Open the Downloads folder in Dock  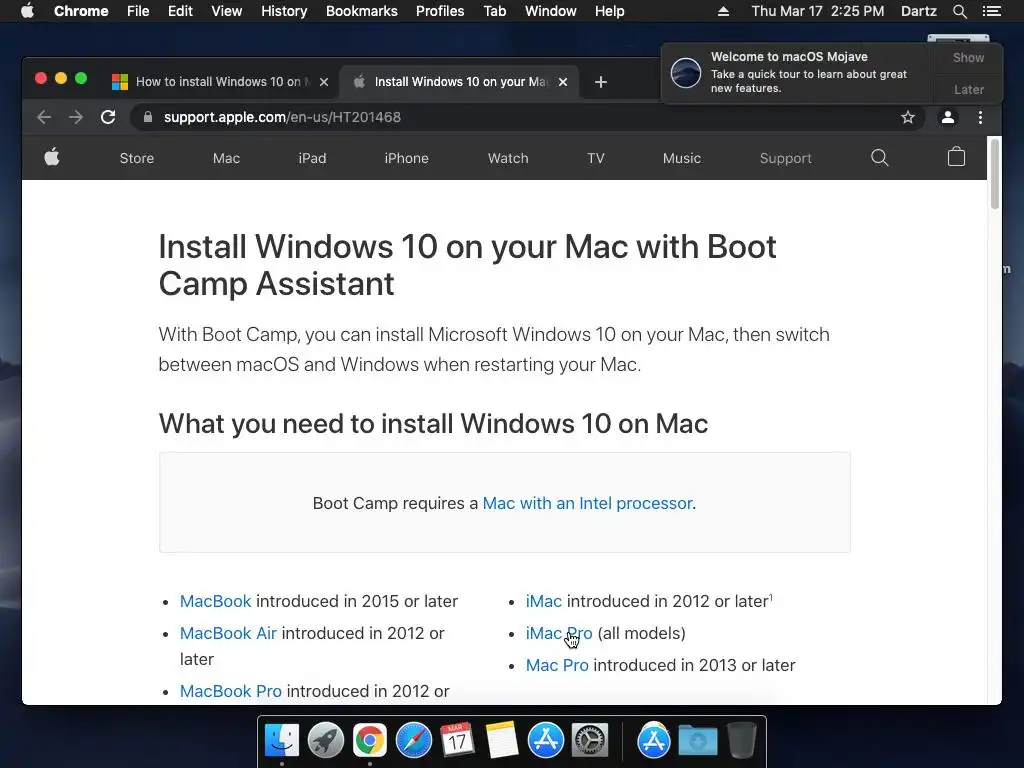pos(697,741)
